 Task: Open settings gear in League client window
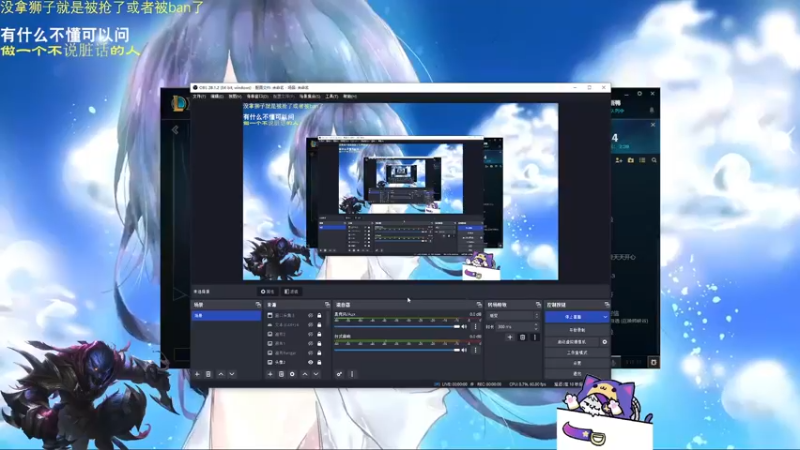[x=639, y=94]
